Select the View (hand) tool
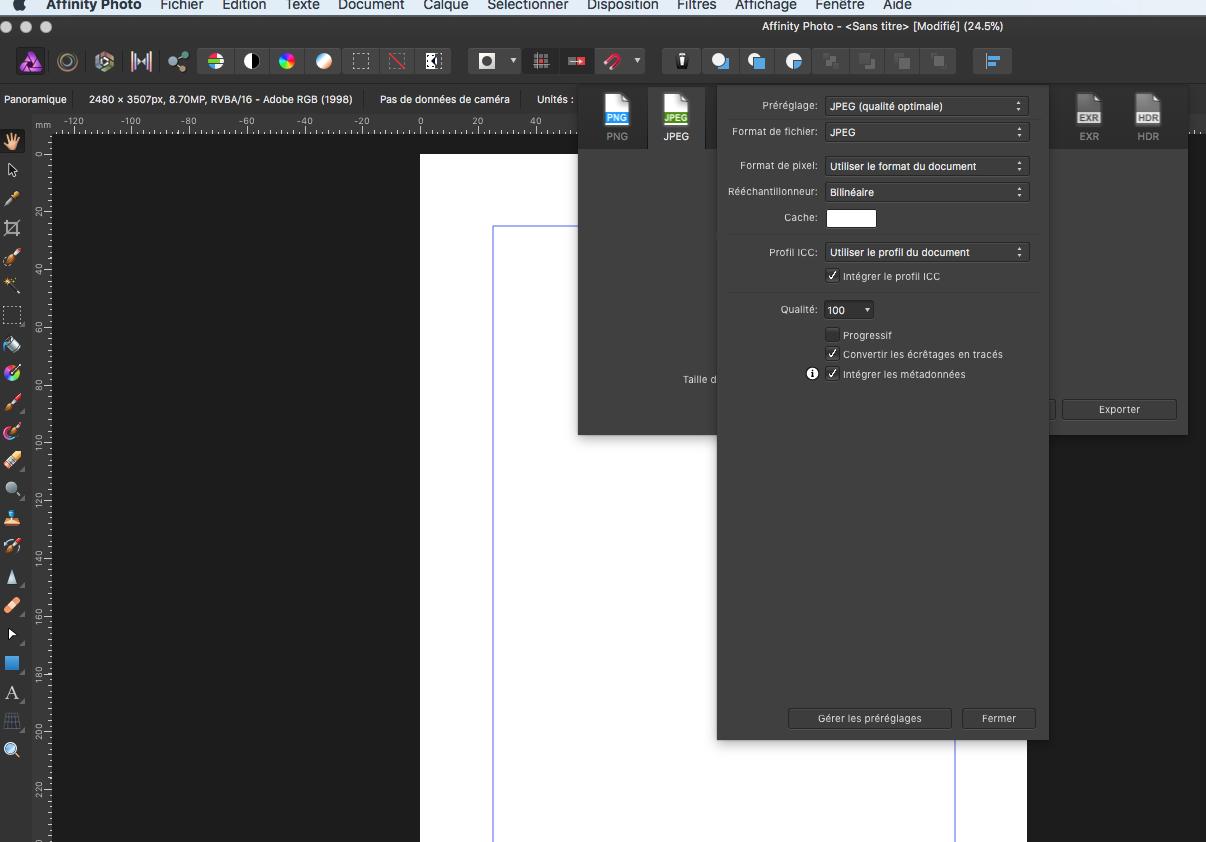This screenshot has height=842, width=1206. point(12,140)
